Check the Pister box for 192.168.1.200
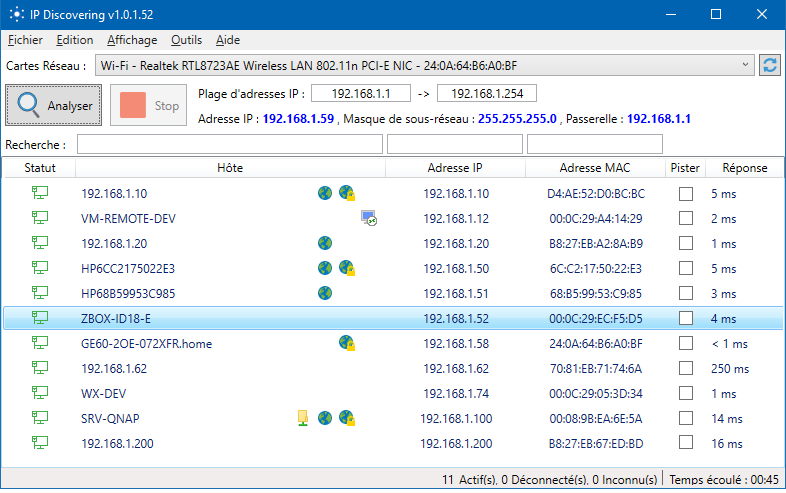This screenshot has height=493, width=786. click(x=686, y=443)
